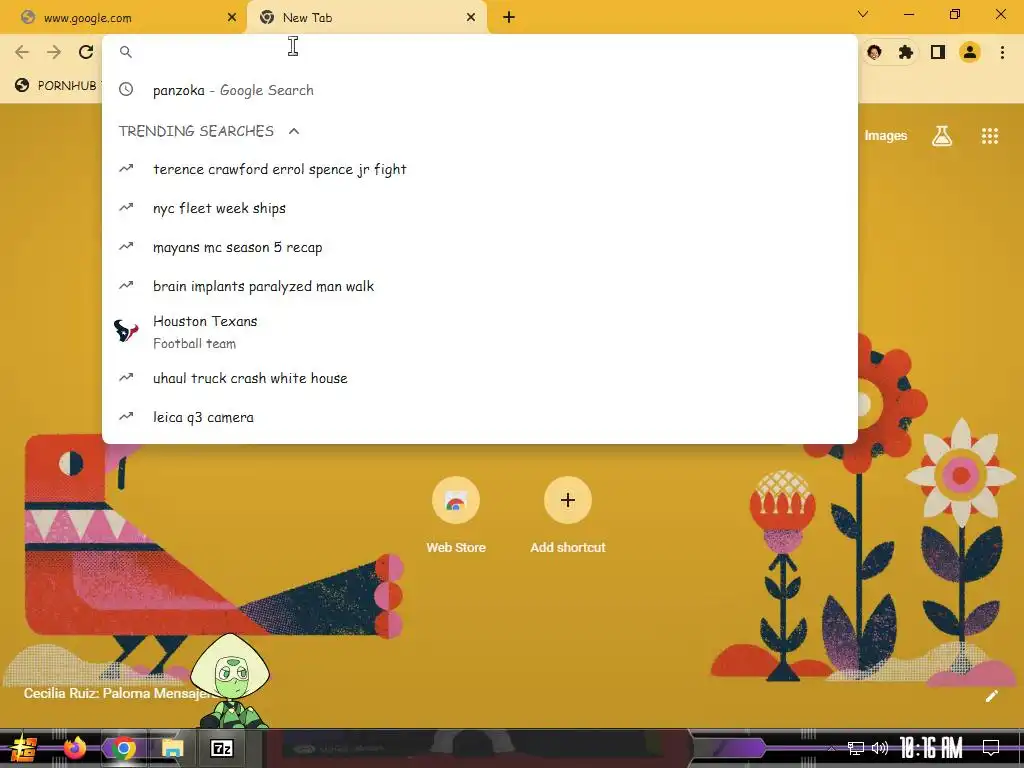Open the Start menu on taskbar
Image resolution: width=1024 pixels, height=768 pixels.
tap(24, 748)
